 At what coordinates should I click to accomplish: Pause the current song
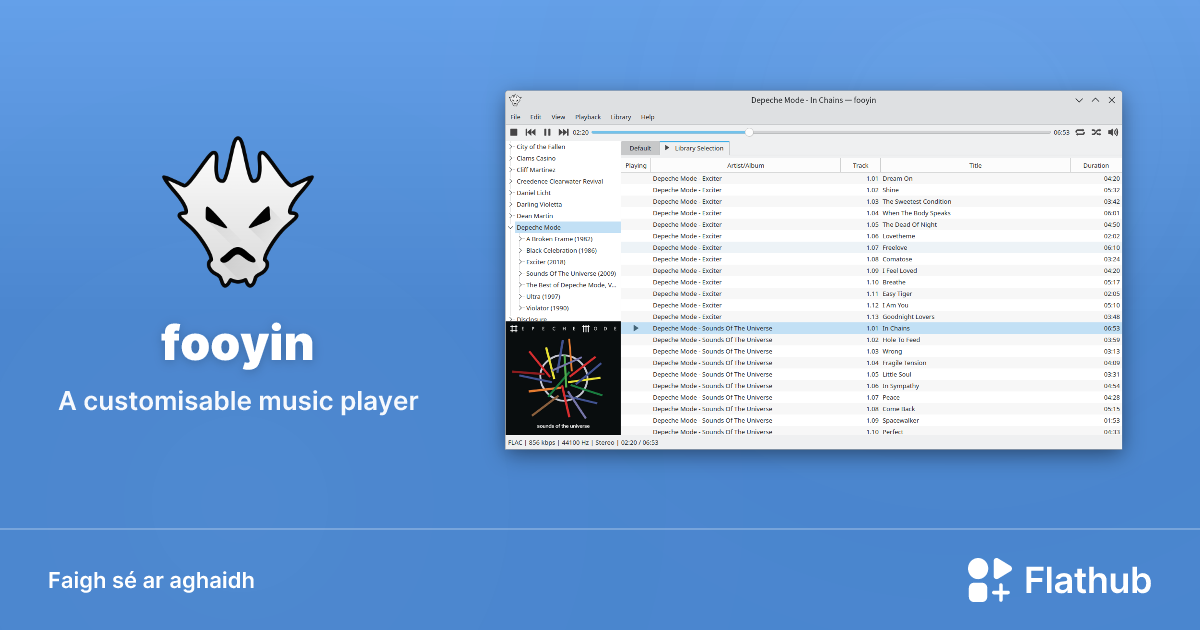click(547, 132)
